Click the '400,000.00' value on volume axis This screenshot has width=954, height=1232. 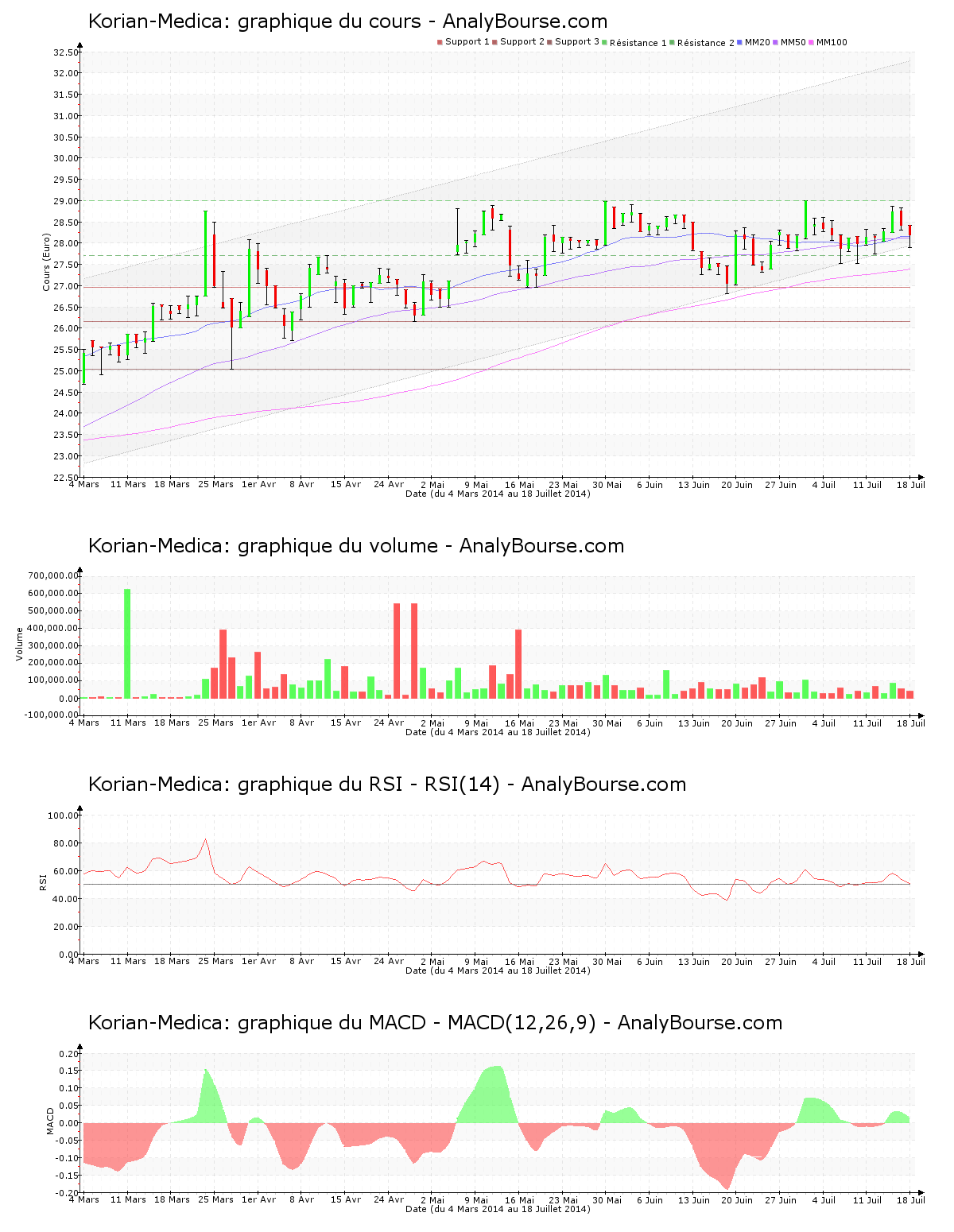(x=52, y=628)
